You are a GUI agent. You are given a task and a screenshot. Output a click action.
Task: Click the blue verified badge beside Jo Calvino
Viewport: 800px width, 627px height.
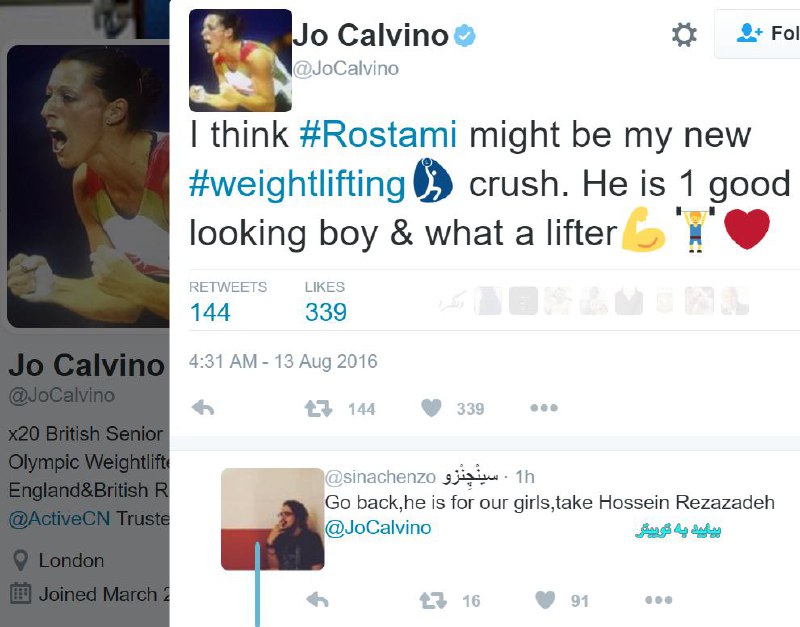(464, 36)
